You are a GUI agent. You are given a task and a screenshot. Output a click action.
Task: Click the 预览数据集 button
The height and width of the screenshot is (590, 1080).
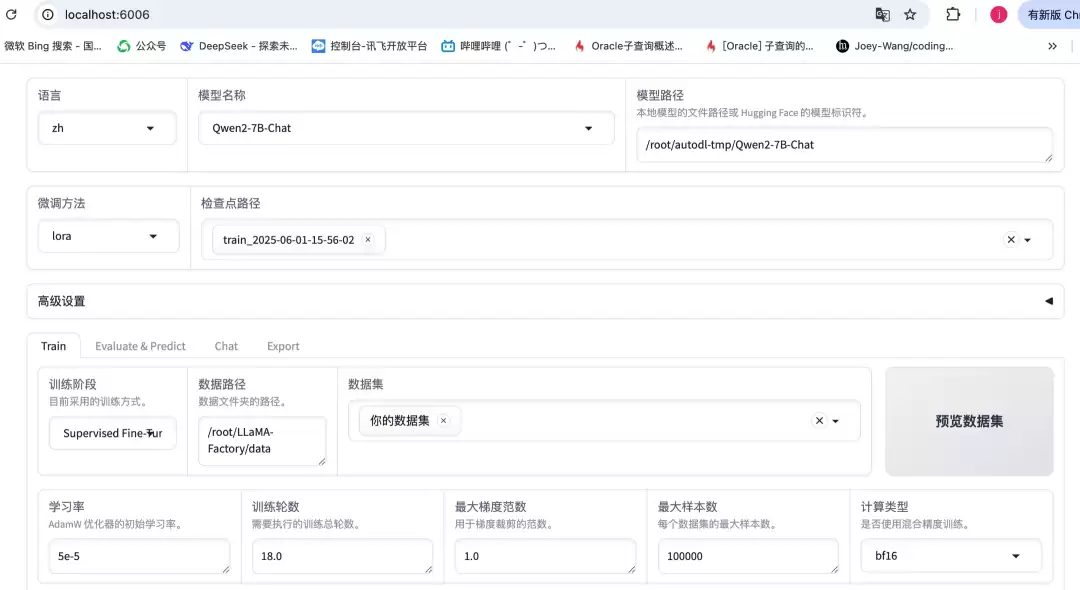(969, 421)
